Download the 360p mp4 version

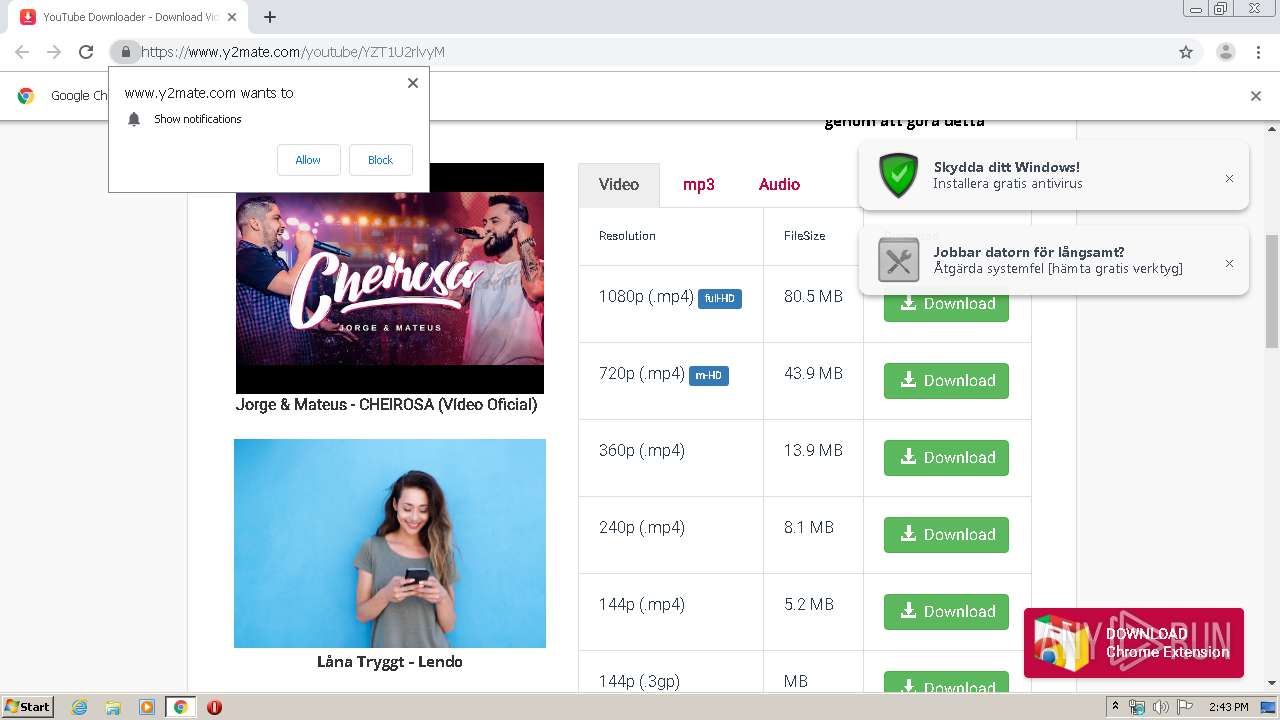tap(946, 458)
